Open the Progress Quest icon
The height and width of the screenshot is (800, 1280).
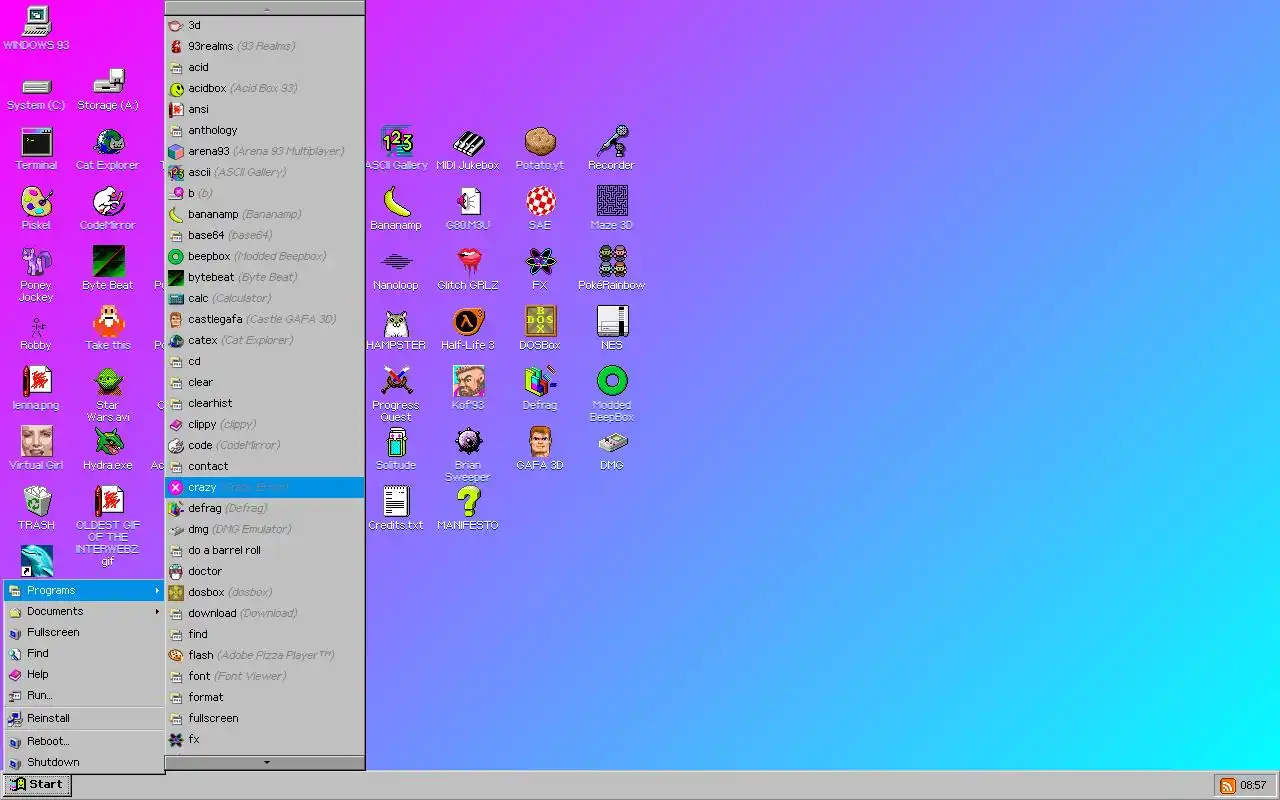[x=396, y=394]
